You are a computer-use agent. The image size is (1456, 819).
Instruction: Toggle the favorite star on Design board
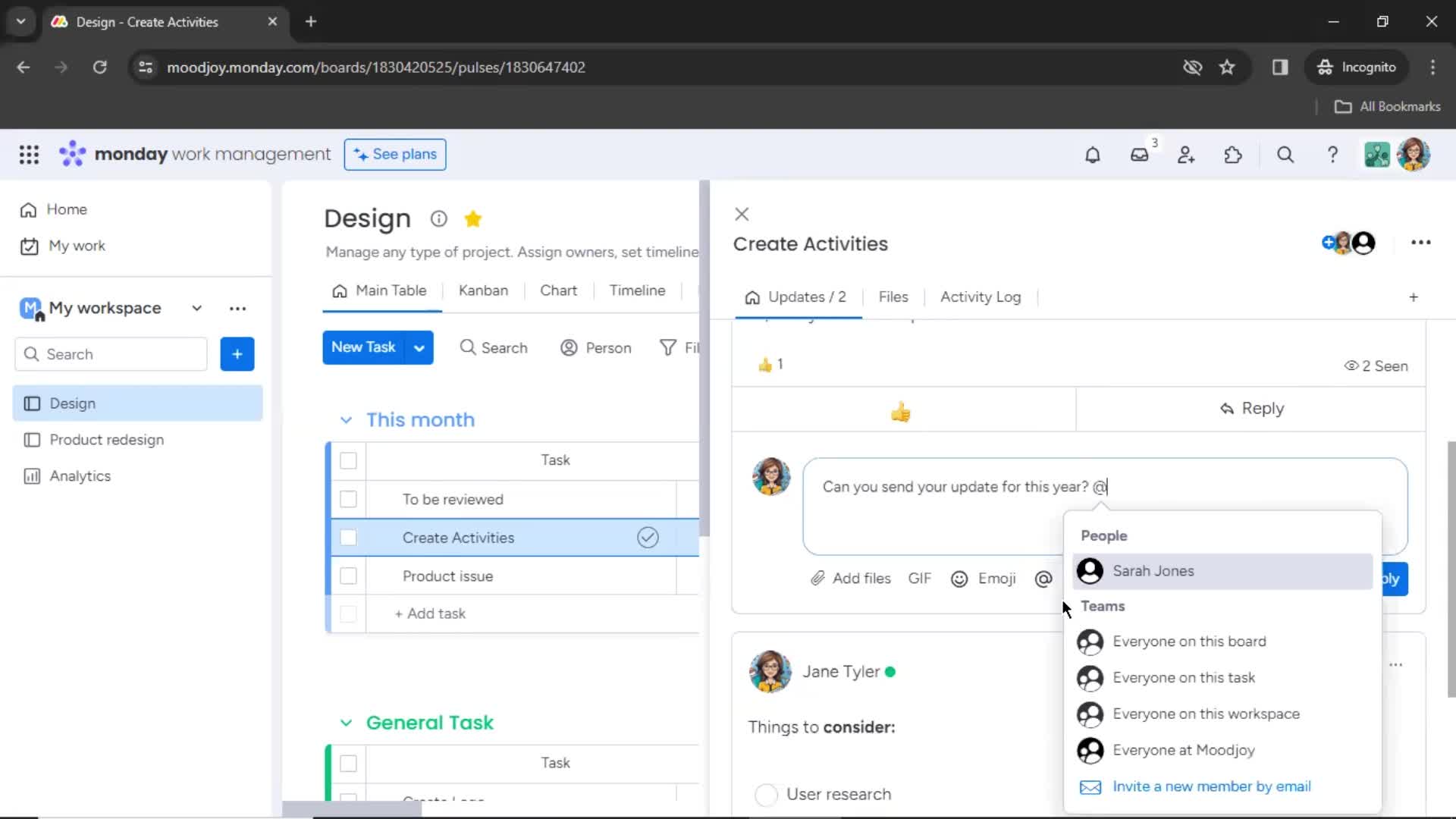pos(473,219)
